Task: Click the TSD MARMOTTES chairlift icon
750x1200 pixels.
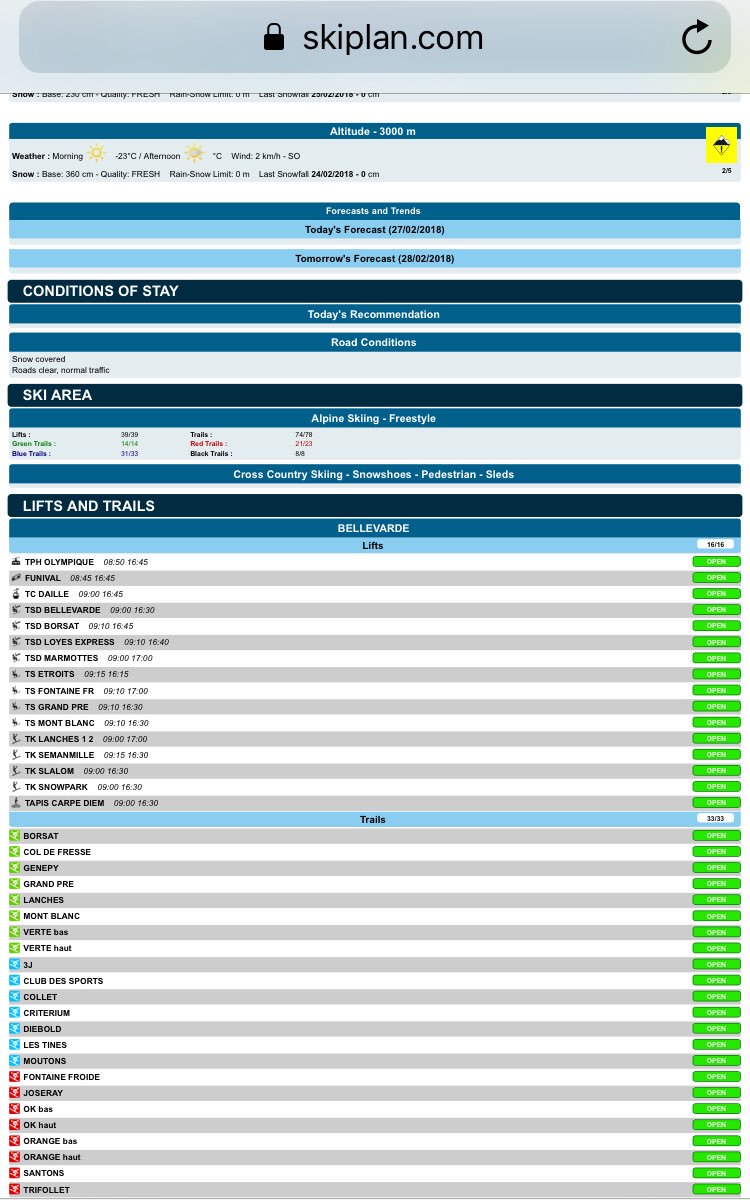Action: pyautogui.click(x=16, y=658)
